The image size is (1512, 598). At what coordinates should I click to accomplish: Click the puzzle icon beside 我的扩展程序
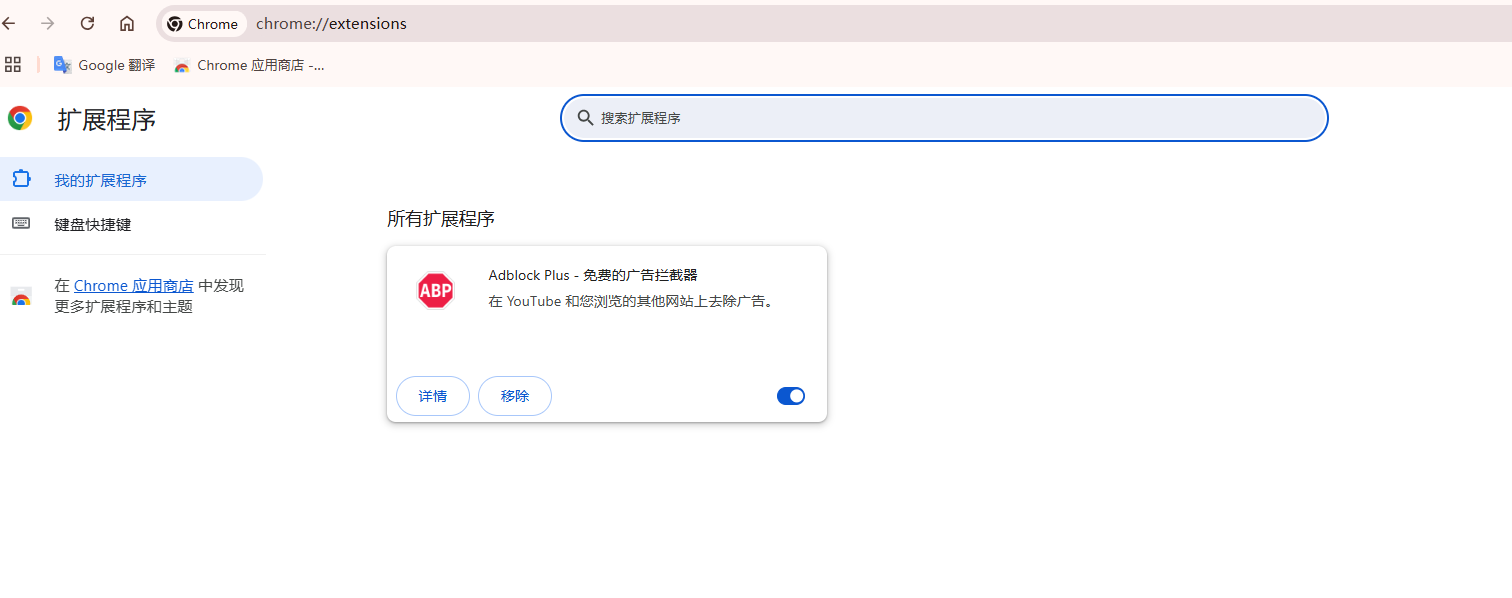pyautogui.click(x=21, y=179)
